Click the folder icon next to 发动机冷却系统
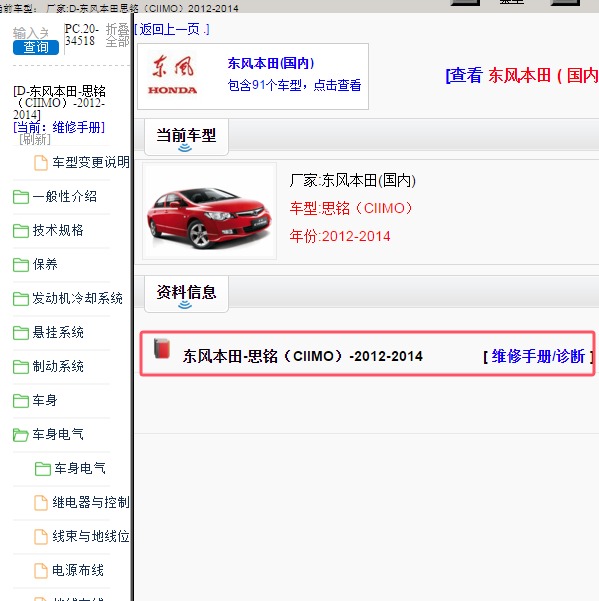 tap(21, 299)
